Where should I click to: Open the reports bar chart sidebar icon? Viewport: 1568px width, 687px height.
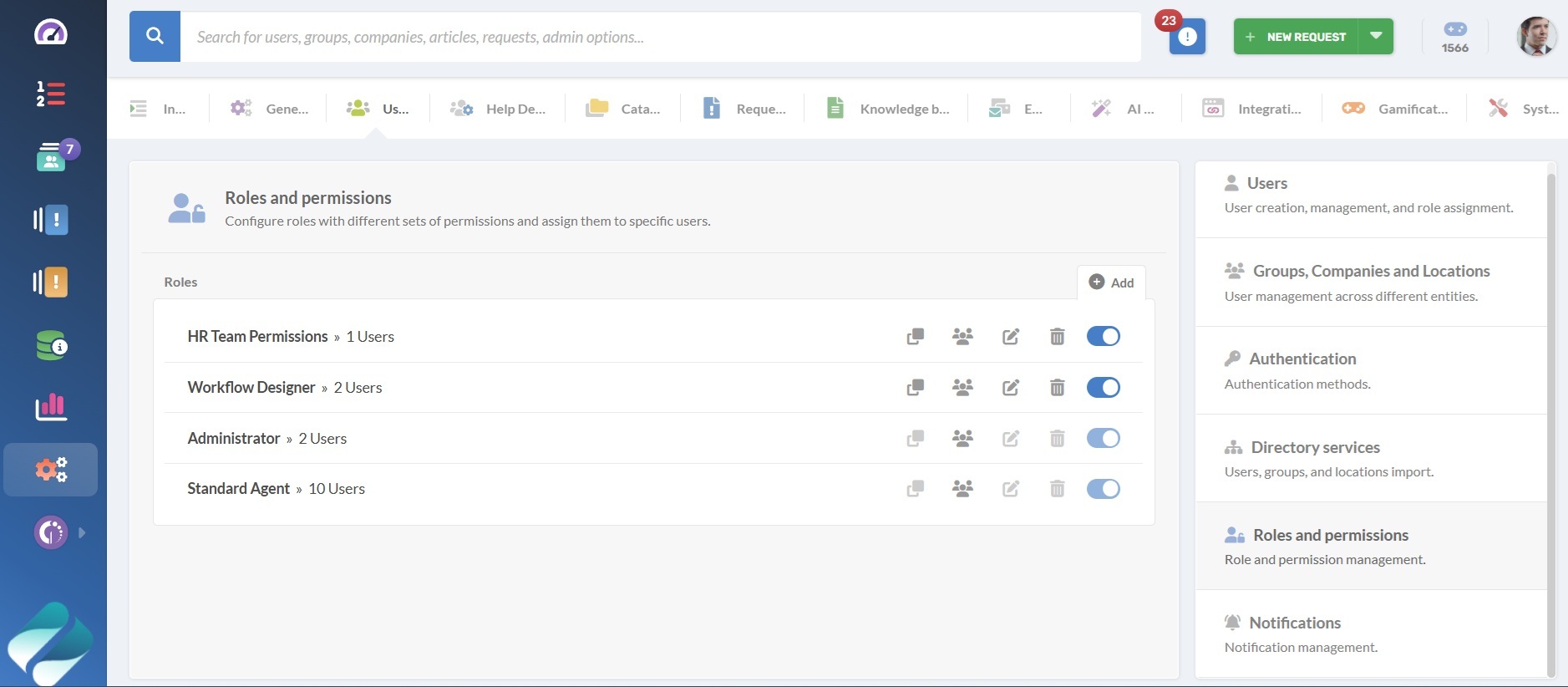[51, 407]
